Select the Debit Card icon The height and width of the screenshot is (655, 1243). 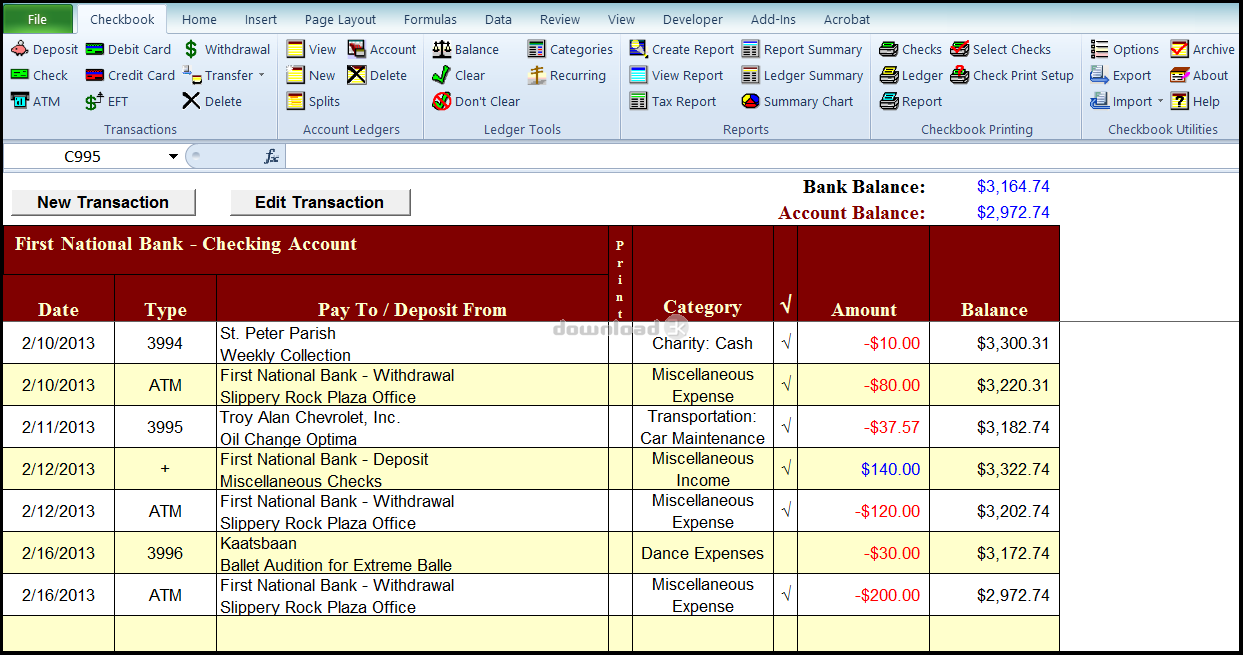click(95, 49)
